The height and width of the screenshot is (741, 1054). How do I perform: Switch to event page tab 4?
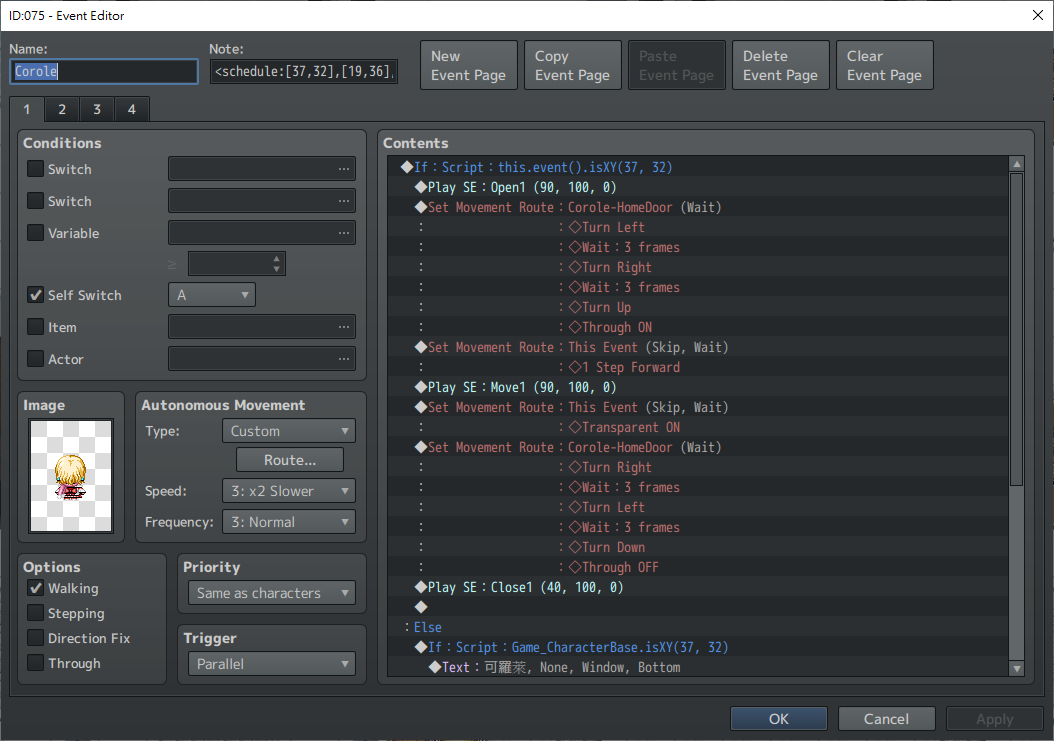(x=132, y=109)
